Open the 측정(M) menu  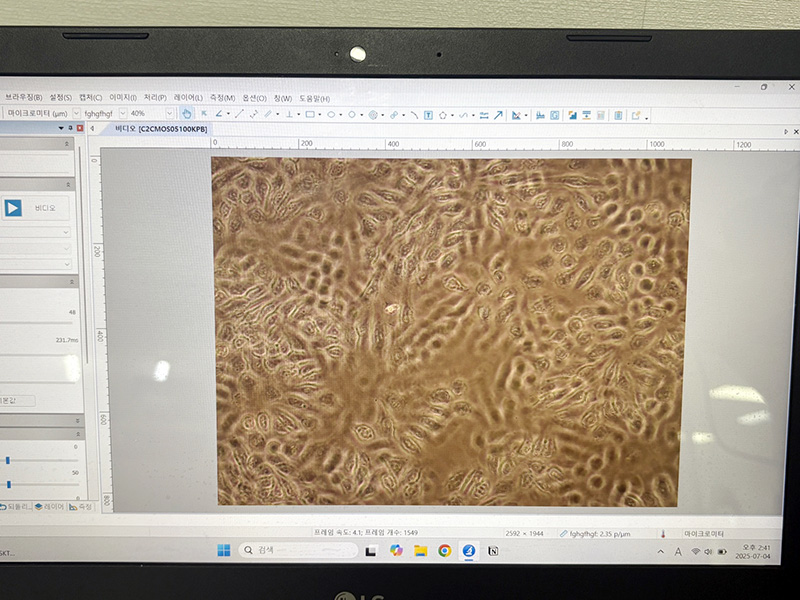click(223, 98)
